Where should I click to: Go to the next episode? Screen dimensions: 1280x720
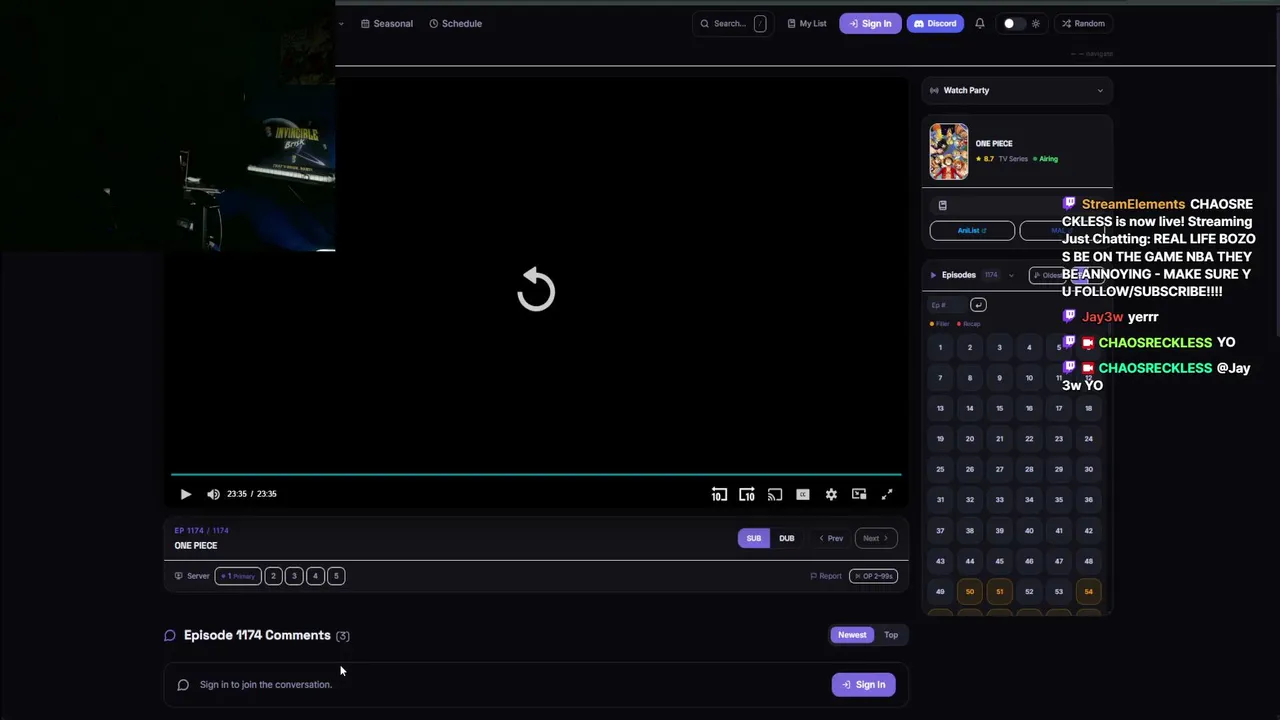tap(876, 538)
